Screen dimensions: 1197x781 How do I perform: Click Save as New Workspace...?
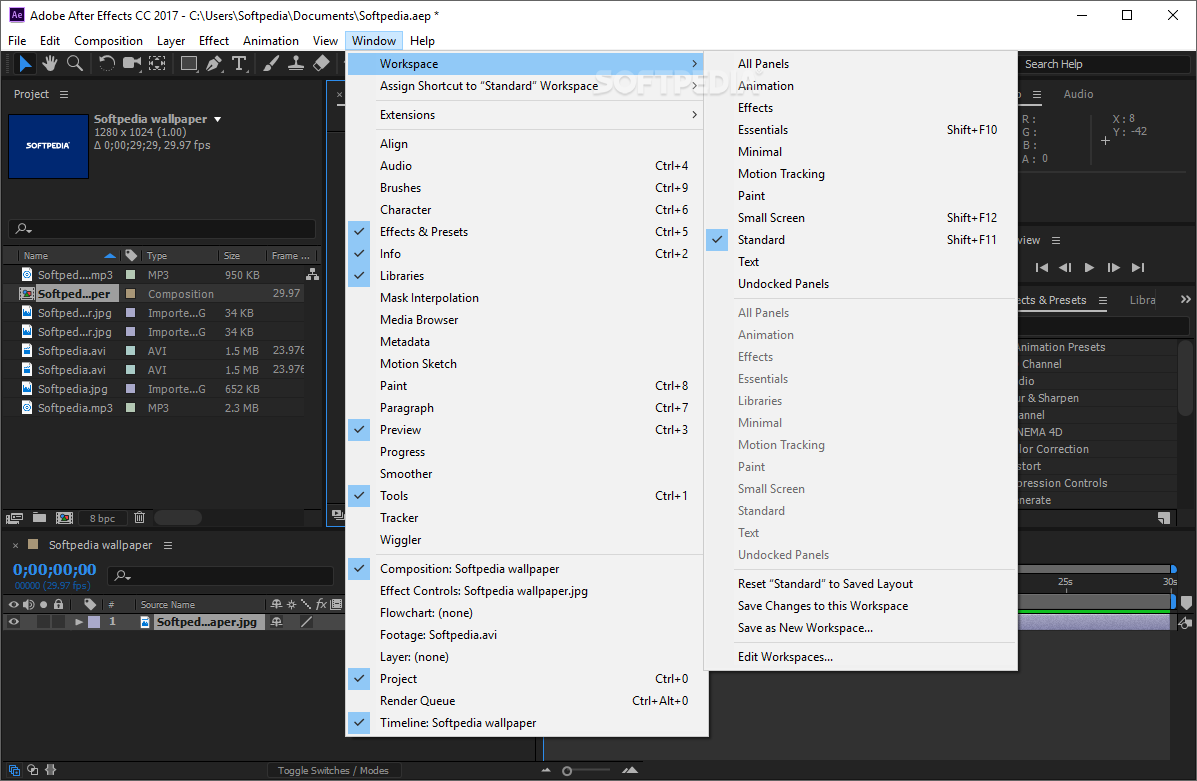coord(861,628)
